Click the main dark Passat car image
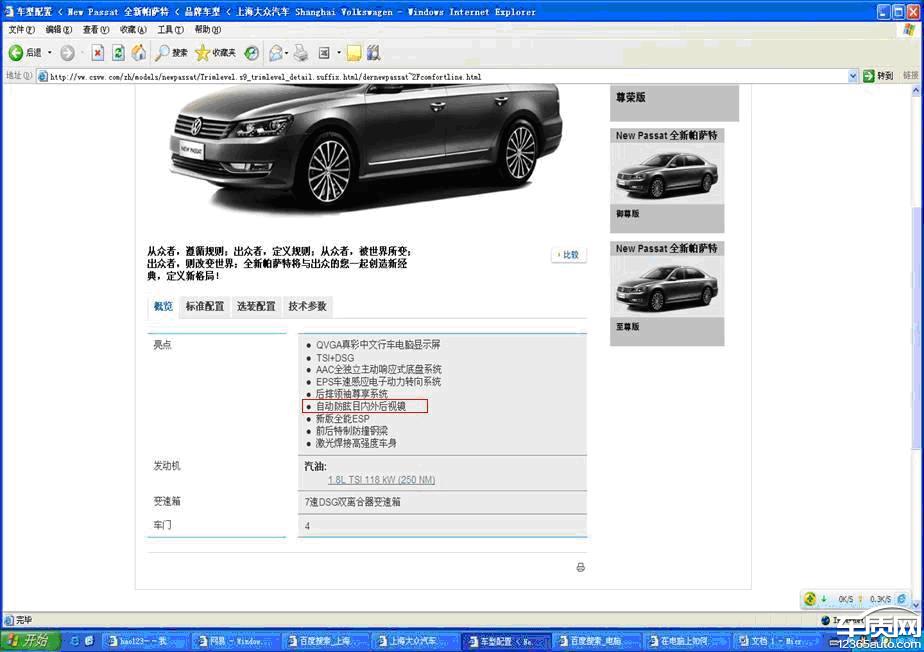The width and height of the screenshot is (924, 652). (364, 145)
